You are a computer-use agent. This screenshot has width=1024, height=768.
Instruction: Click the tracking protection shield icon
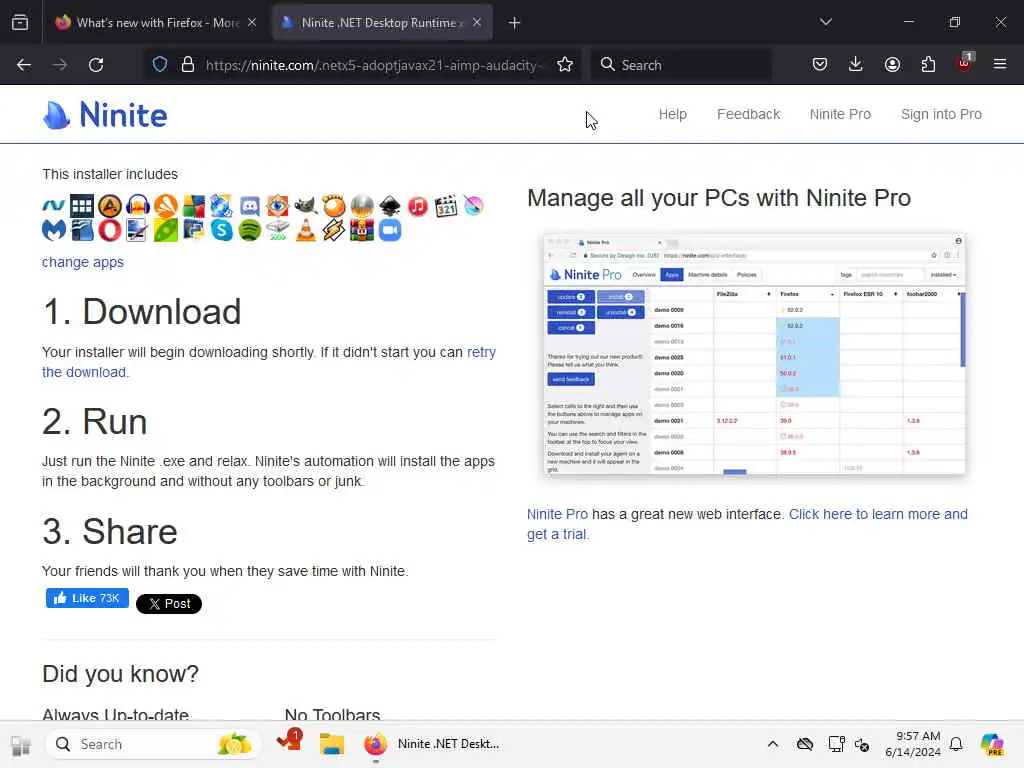(x=160, y=65)
